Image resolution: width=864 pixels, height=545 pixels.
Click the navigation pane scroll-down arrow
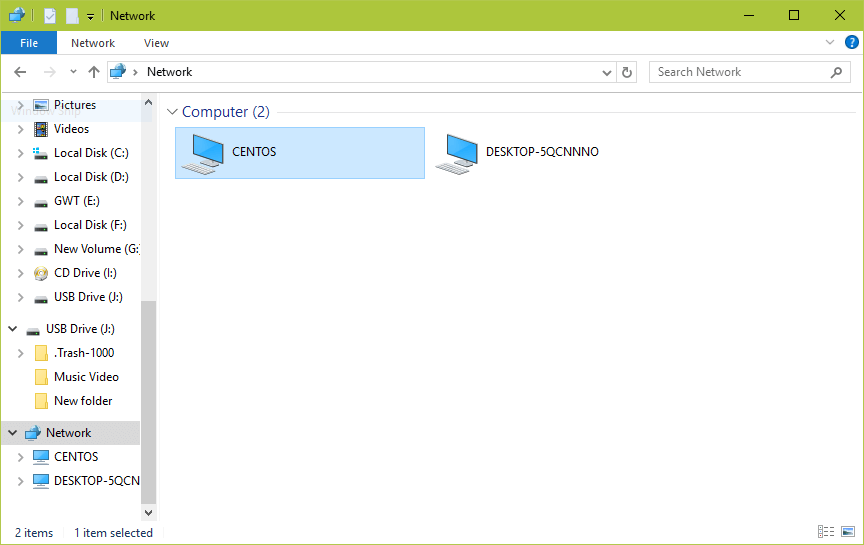pos(148,512)
